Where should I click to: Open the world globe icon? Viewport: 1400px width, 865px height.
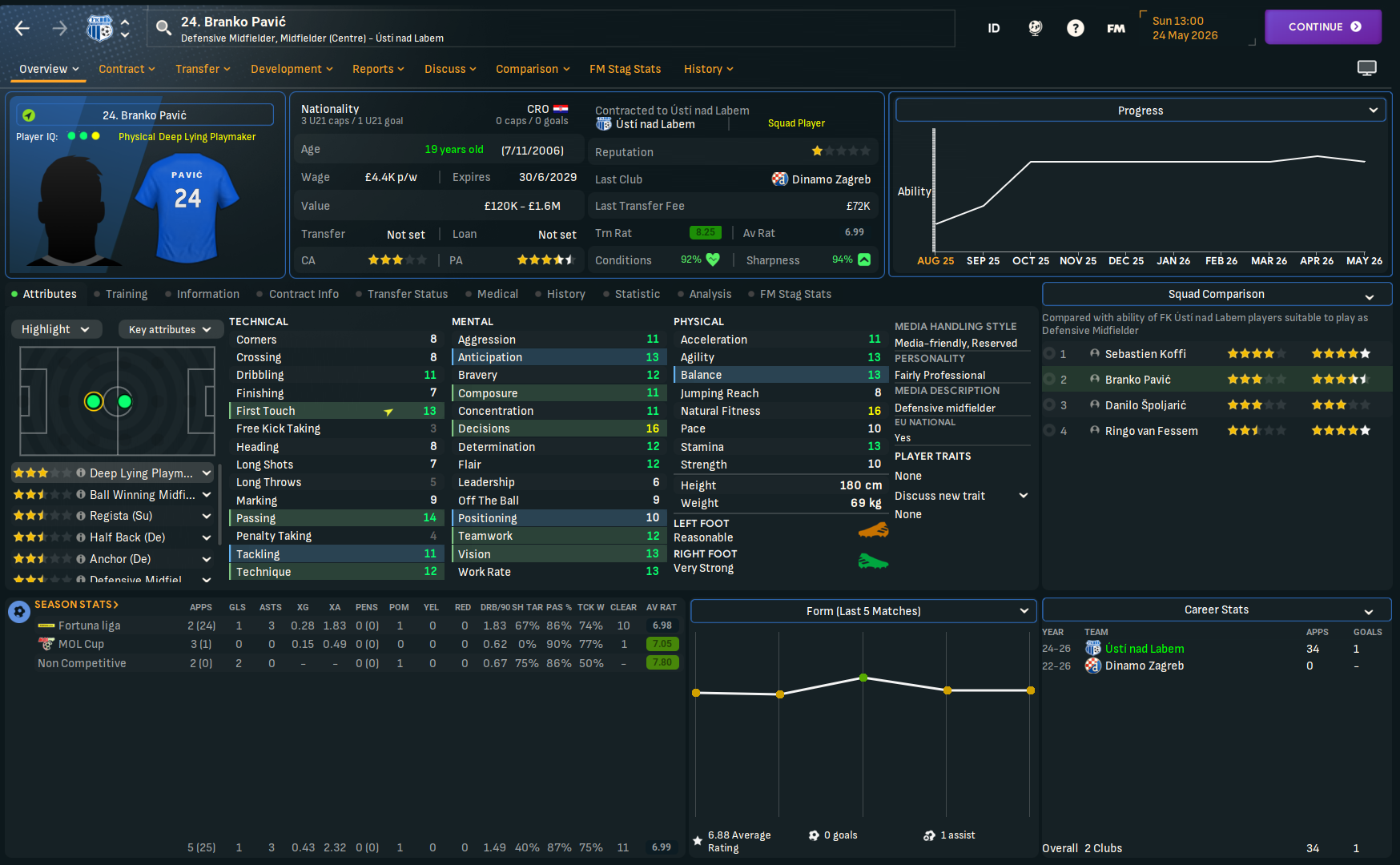[1035, 28]
